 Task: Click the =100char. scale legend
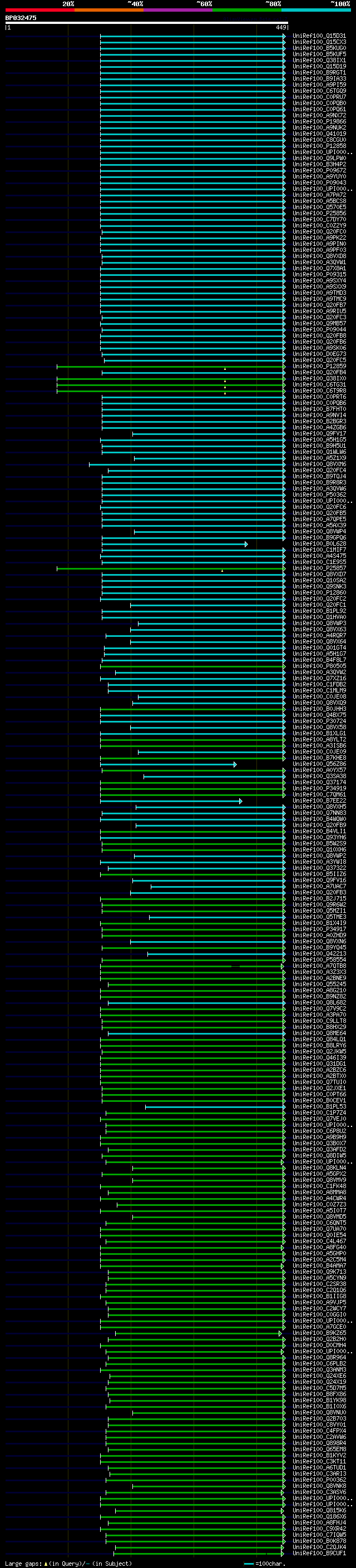[265, 1564]
